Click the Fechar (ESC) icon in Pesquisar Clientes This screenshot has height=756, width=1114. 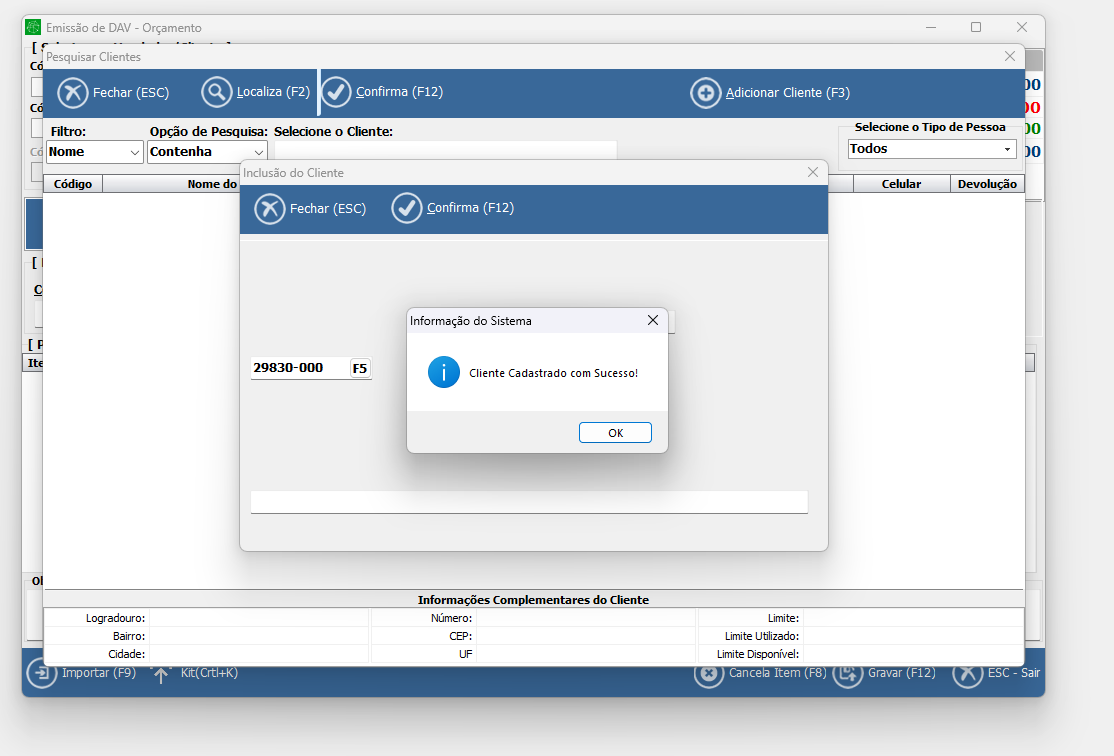tap(73, 93)
